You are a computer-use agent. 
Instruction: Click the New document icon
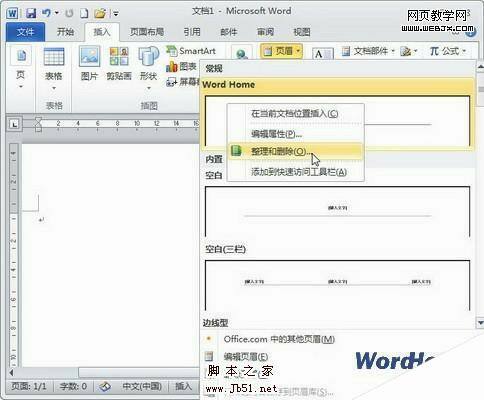(x=84, y=13)
